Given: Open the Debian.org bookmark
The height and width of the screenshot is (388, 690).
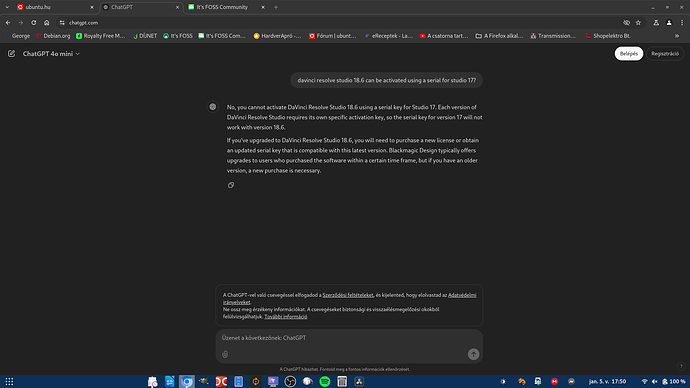Looking at the screenshot, I should tap(53, 36).
